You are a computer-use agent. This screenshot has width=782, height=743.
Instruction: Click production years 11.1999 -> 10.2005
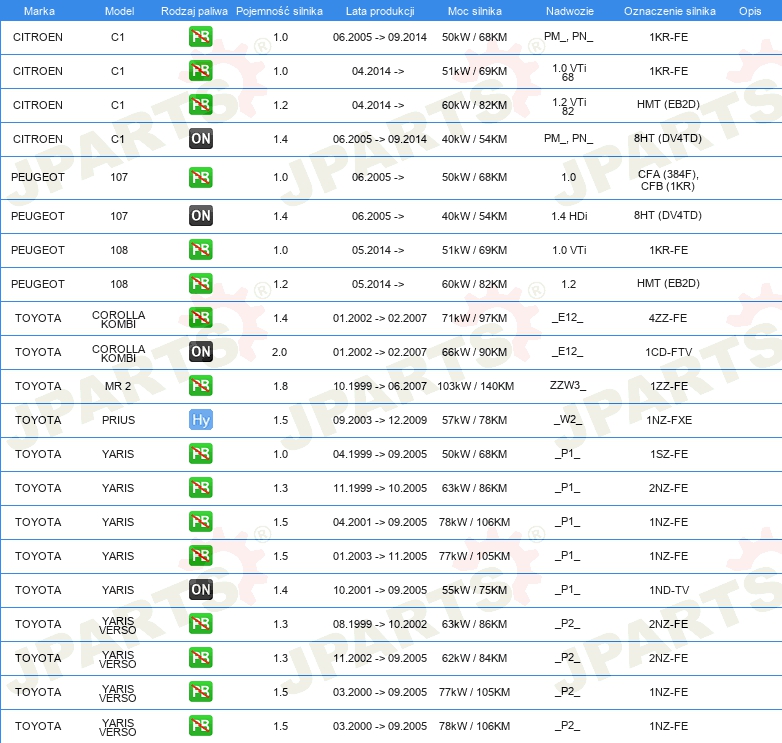click(380, 488)
